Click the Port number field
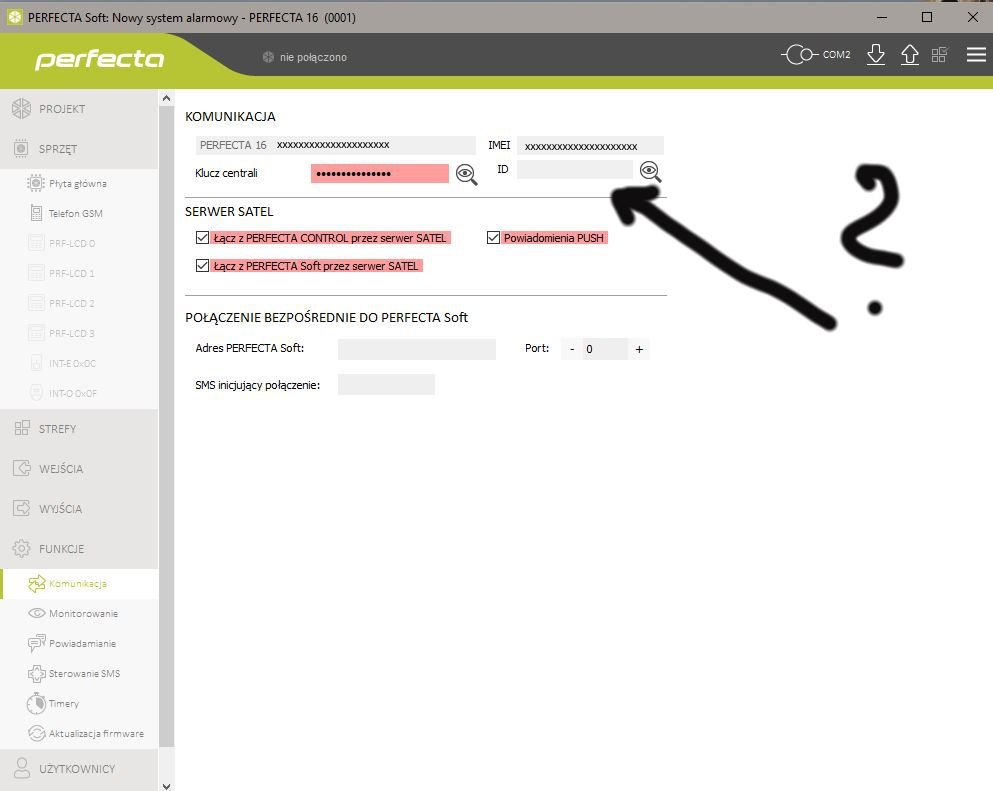The height and width of the screenshot is (791, 993). pos(605,349)
